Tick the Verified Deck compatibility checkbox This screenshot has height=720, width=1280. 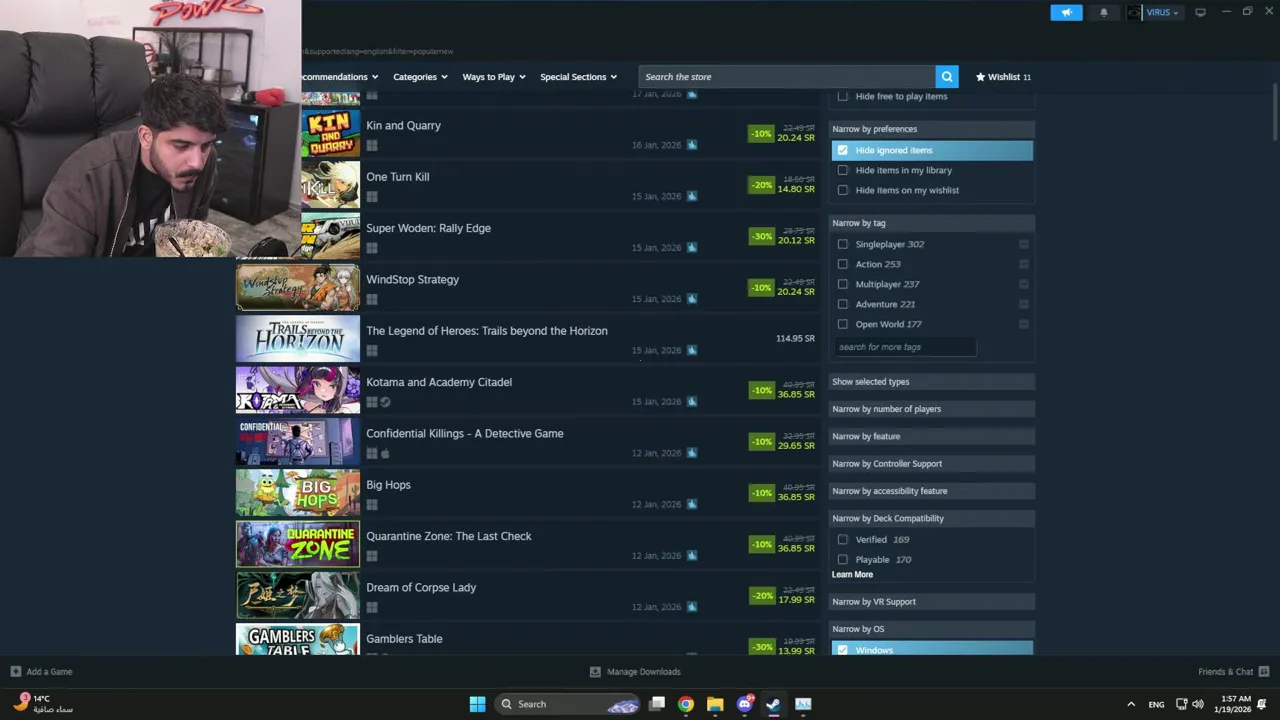(x=843, y=539)
